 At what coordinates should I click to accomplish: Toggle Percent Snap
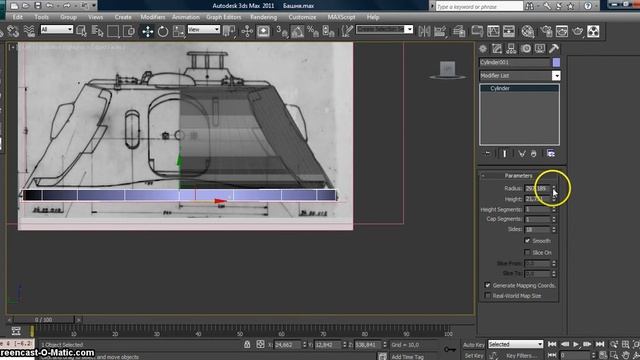click(x=313, y=31)
